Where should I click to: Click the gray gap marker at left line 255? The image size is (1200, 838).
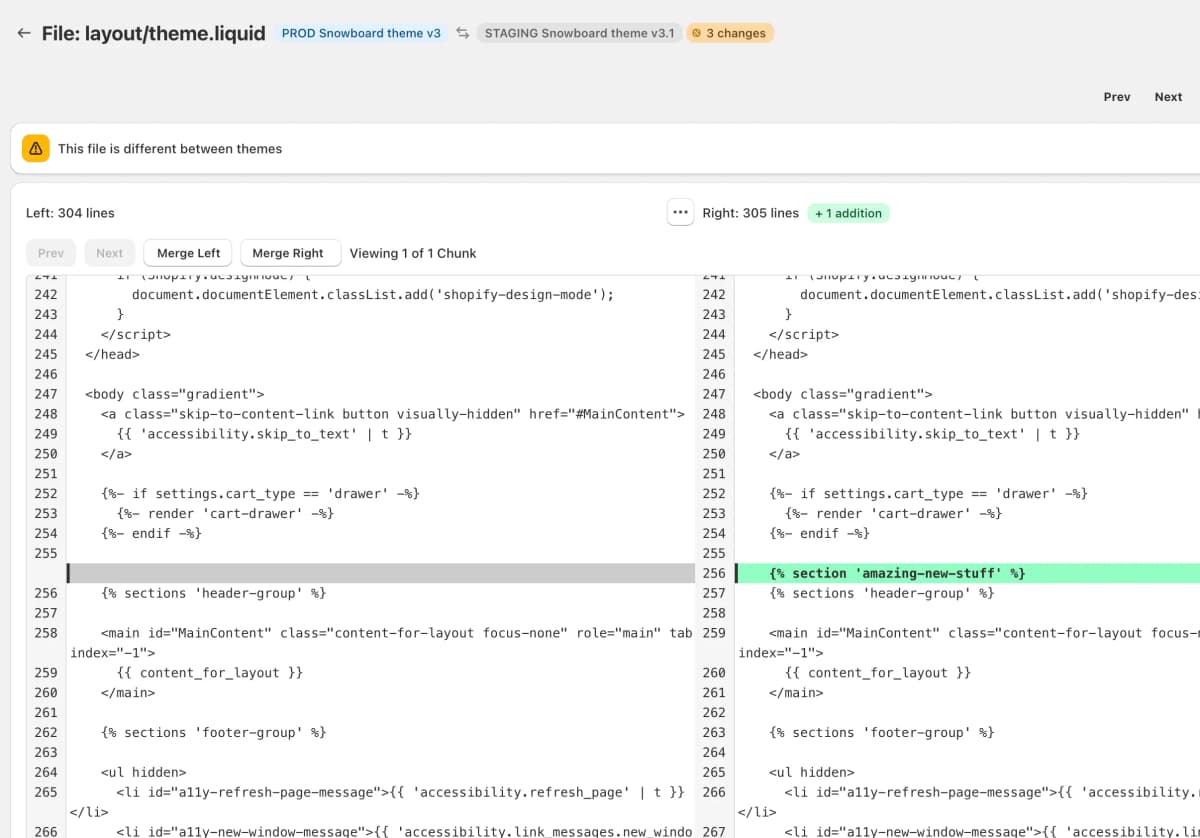click(69, 573)
